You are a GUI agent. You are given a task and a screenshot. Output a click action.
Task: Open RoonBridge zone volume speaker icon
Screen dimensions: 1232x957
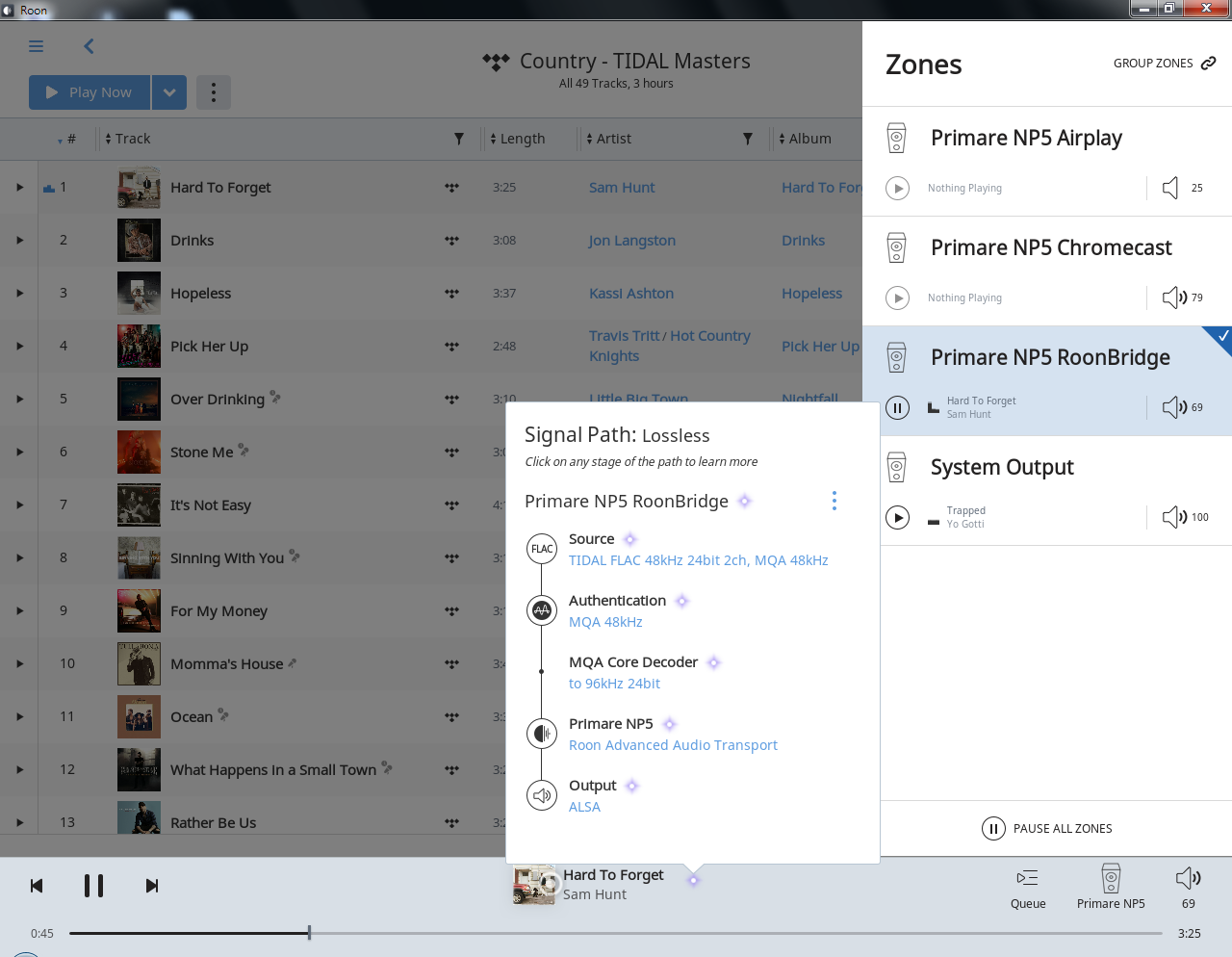click(1174, 407)
